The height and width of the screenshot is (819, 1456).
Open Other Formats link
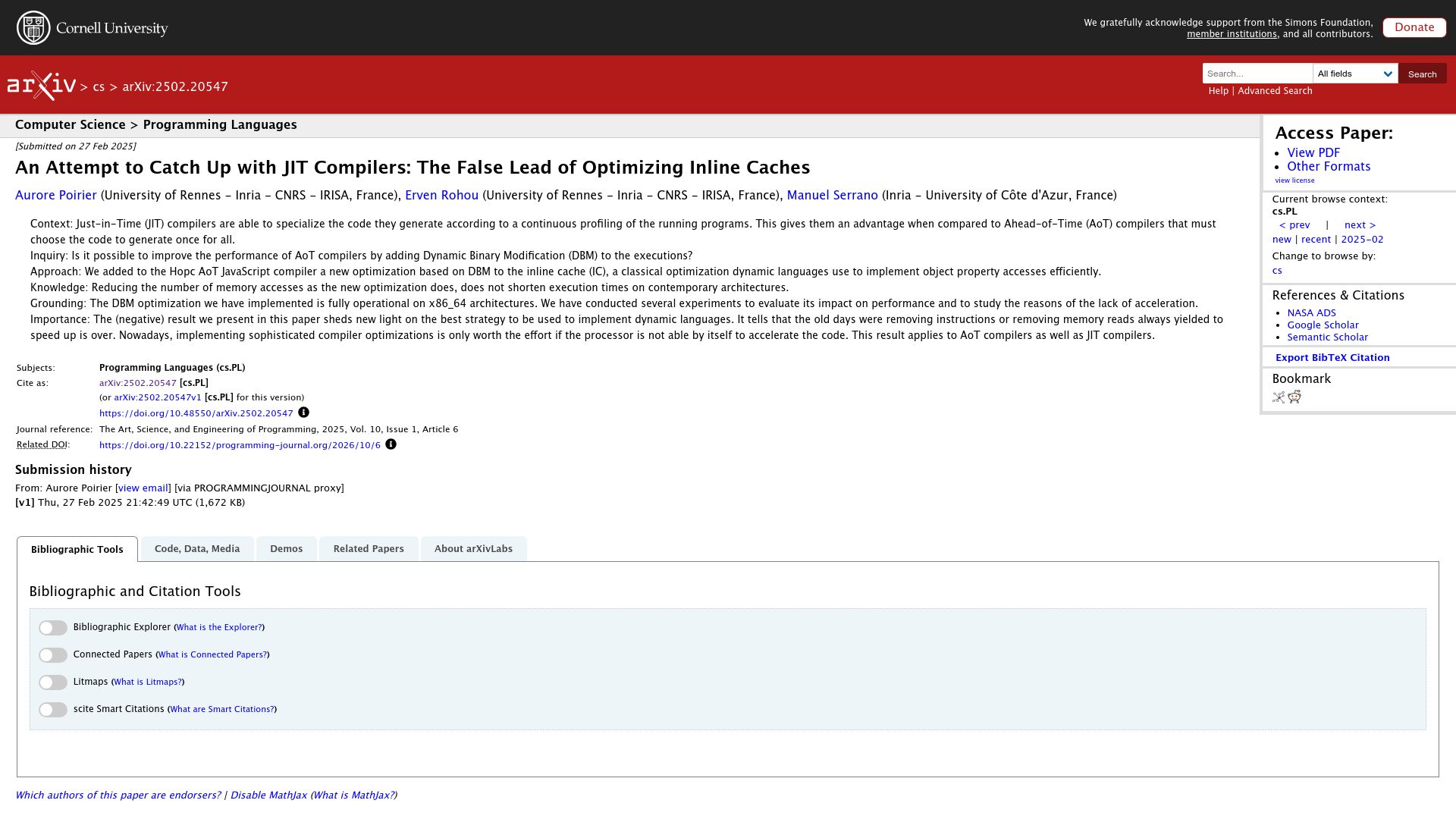coord(1329,167)
